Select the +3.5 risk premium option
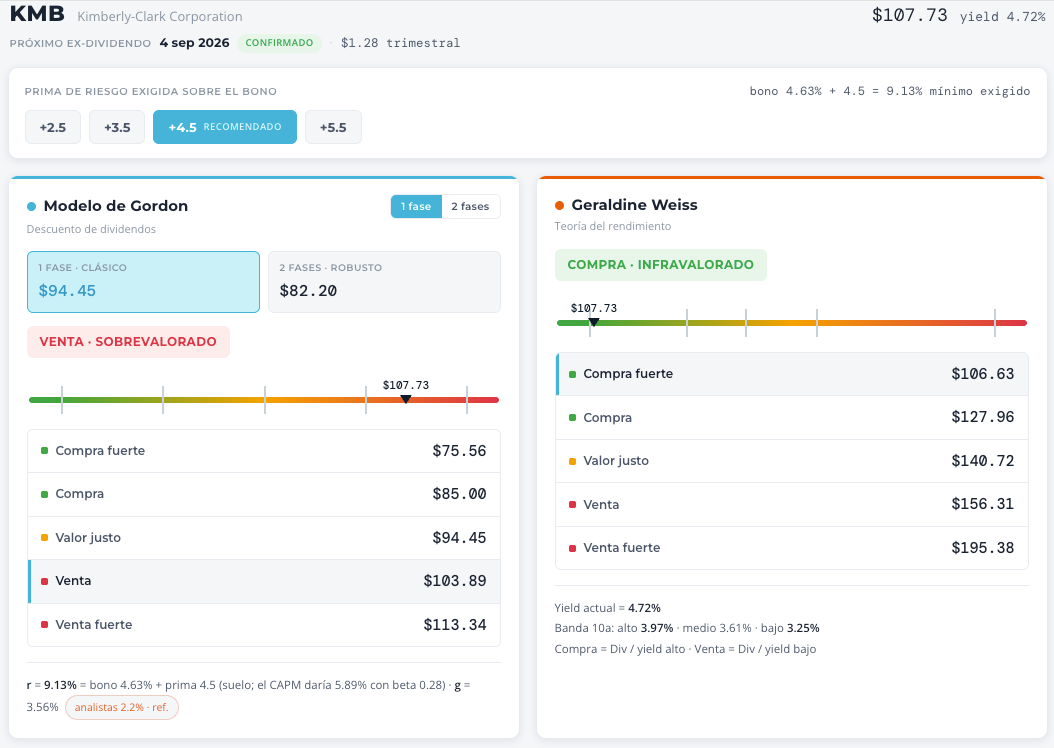 pyautogui.click(x=117, y=127)
